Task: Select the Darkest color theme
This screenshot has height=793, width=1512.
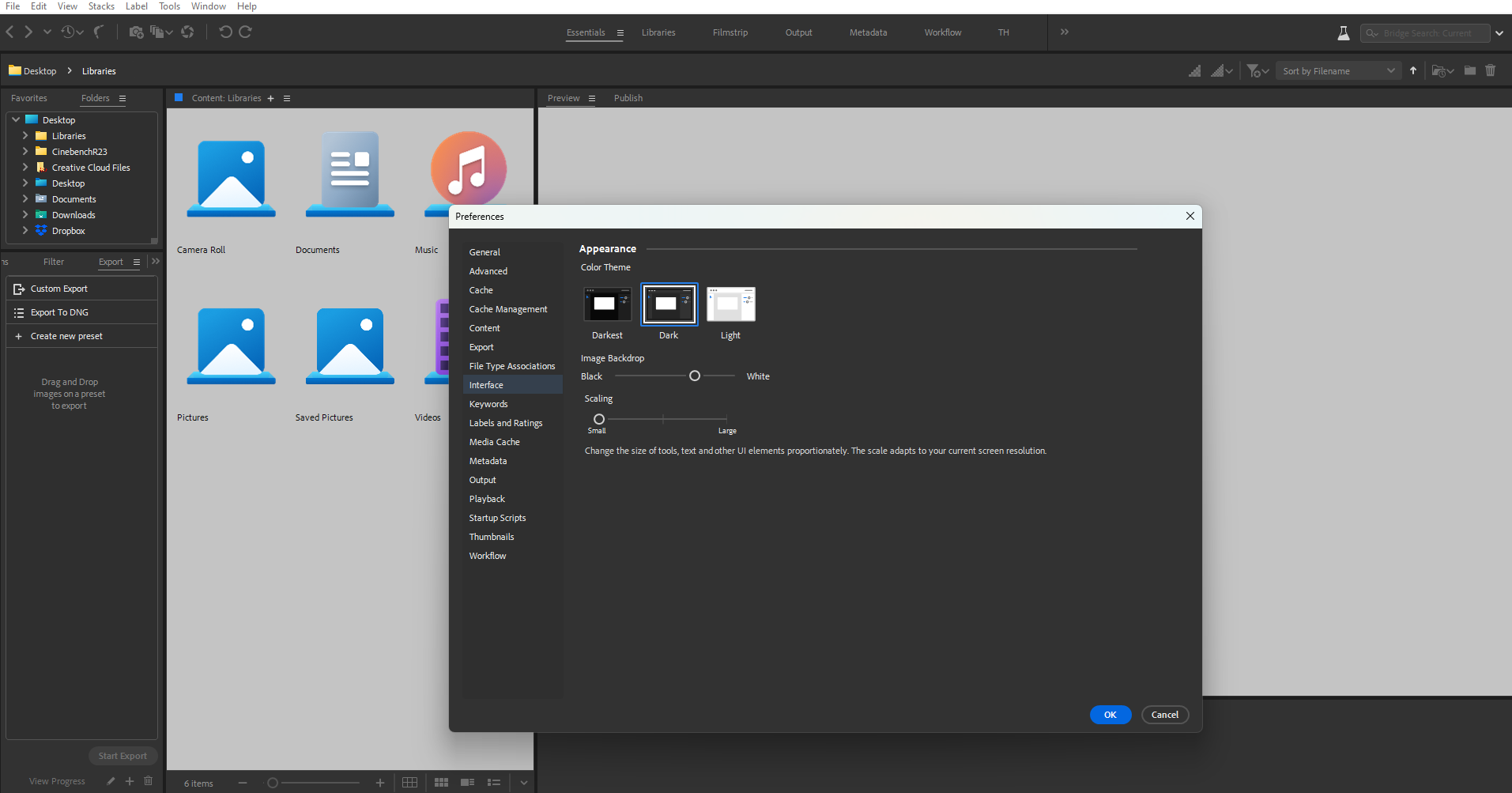Action: point(606,304)
